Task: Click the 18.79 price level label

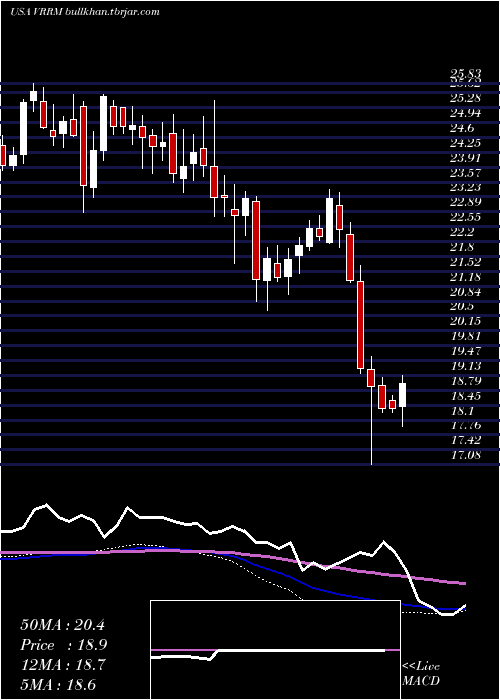Action: coord(466,381)
